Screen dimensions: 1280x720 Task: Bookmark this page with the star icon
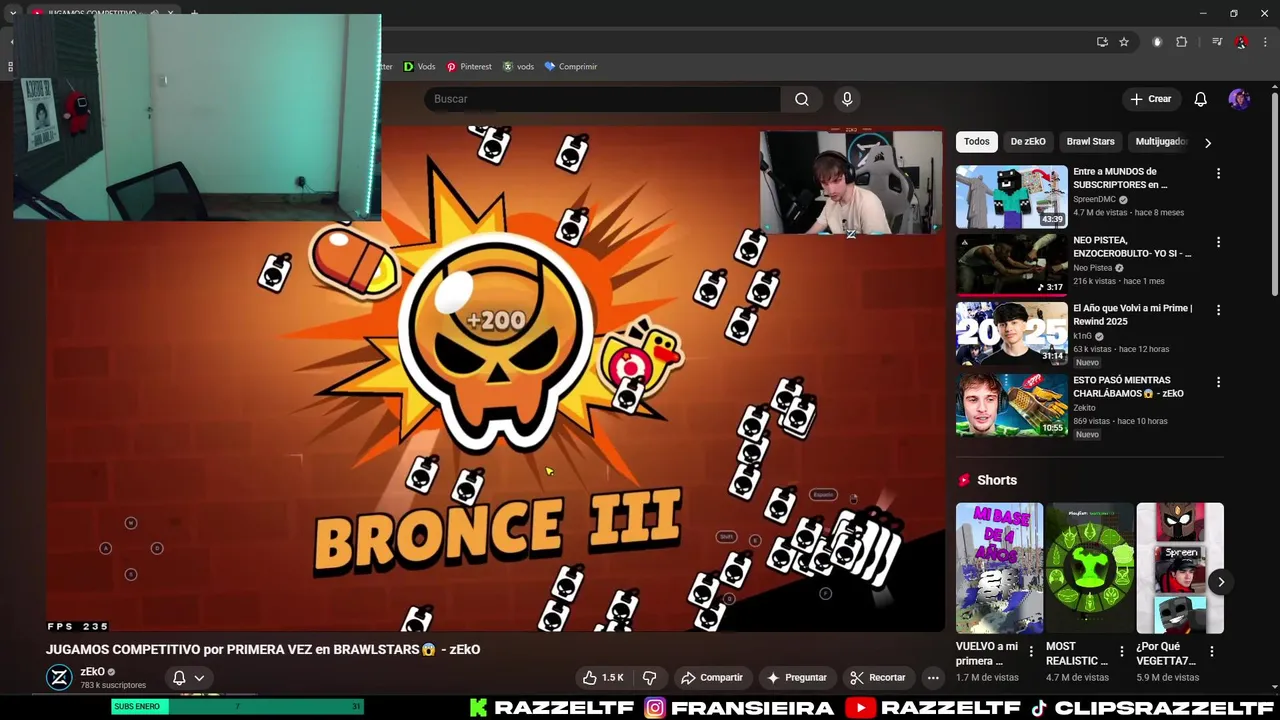(1124, 42)
